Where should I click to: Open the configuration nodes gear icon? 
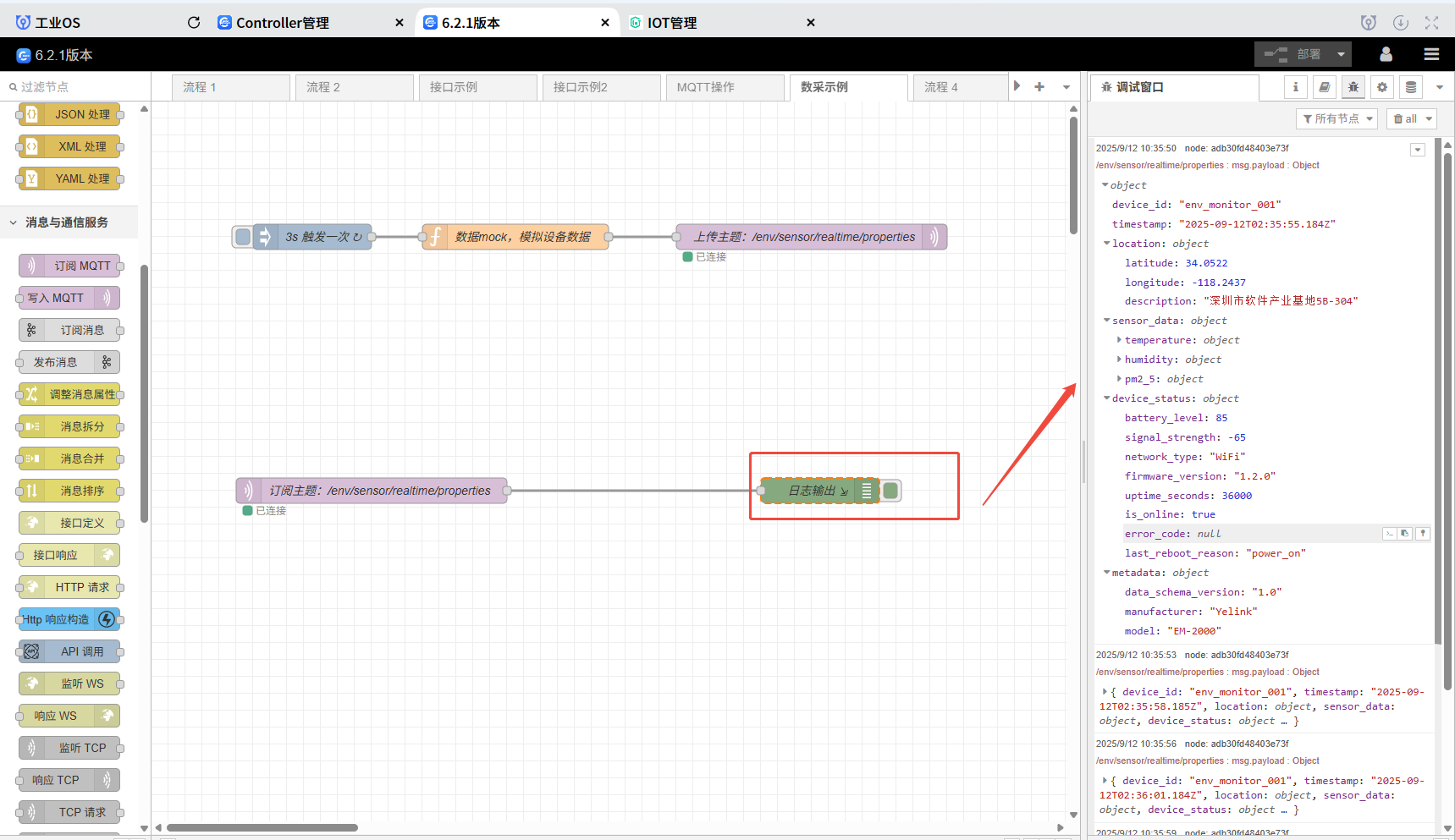coord(1382,87)
